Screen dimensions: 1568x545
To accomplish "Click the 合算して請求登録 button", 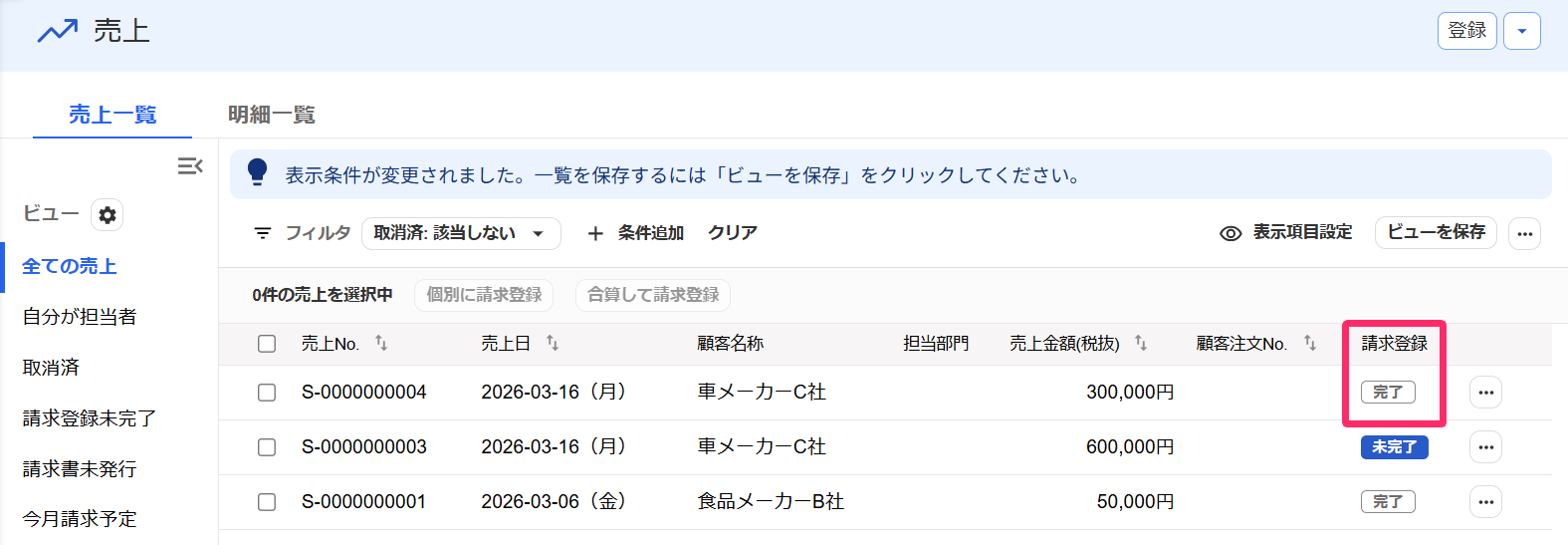I will (x=653, y=295).
